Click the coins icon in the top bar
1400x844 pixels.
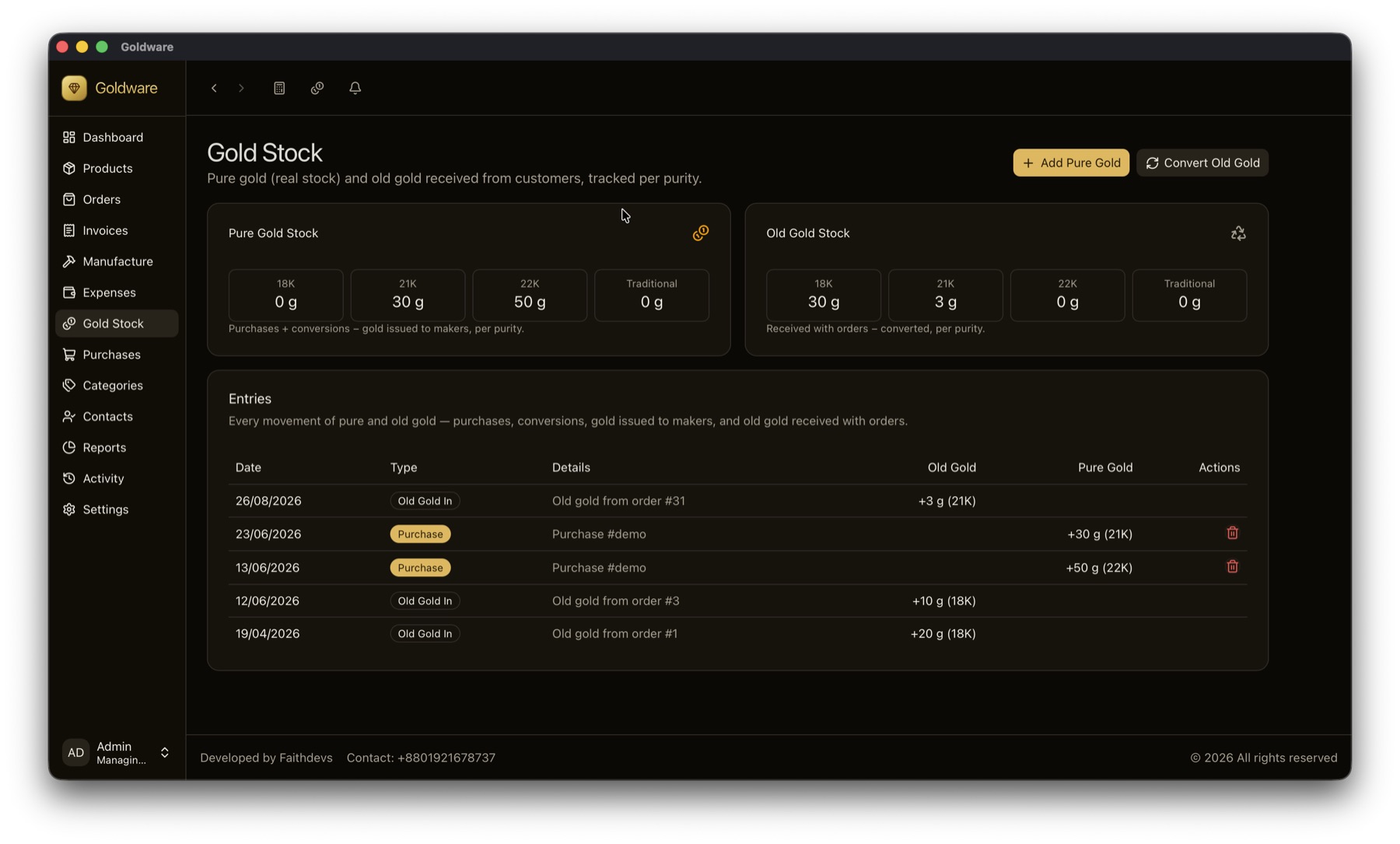coord(317,88)
